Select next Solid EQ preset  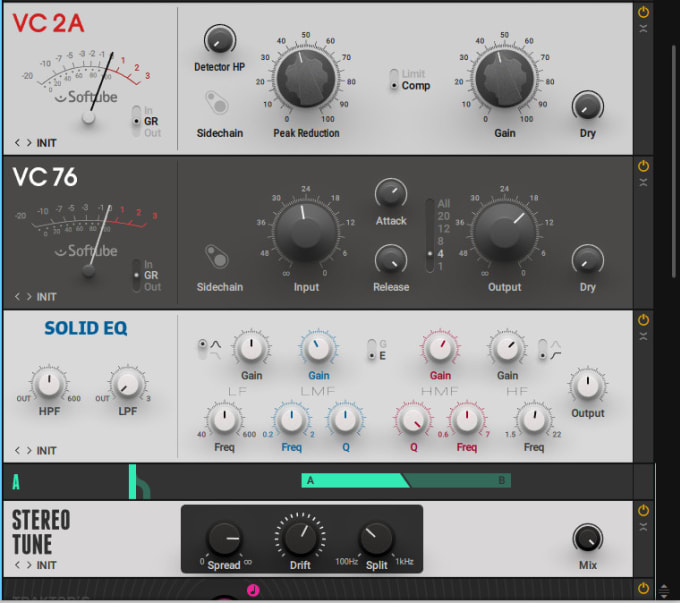(x=29, y=450)
